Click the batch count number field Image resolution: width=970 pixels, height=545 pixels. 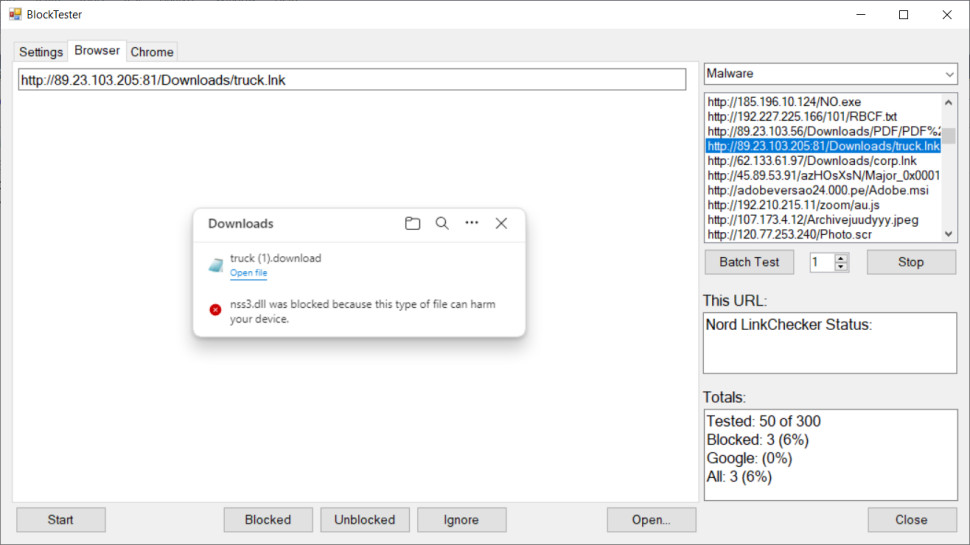coord(823,262)
